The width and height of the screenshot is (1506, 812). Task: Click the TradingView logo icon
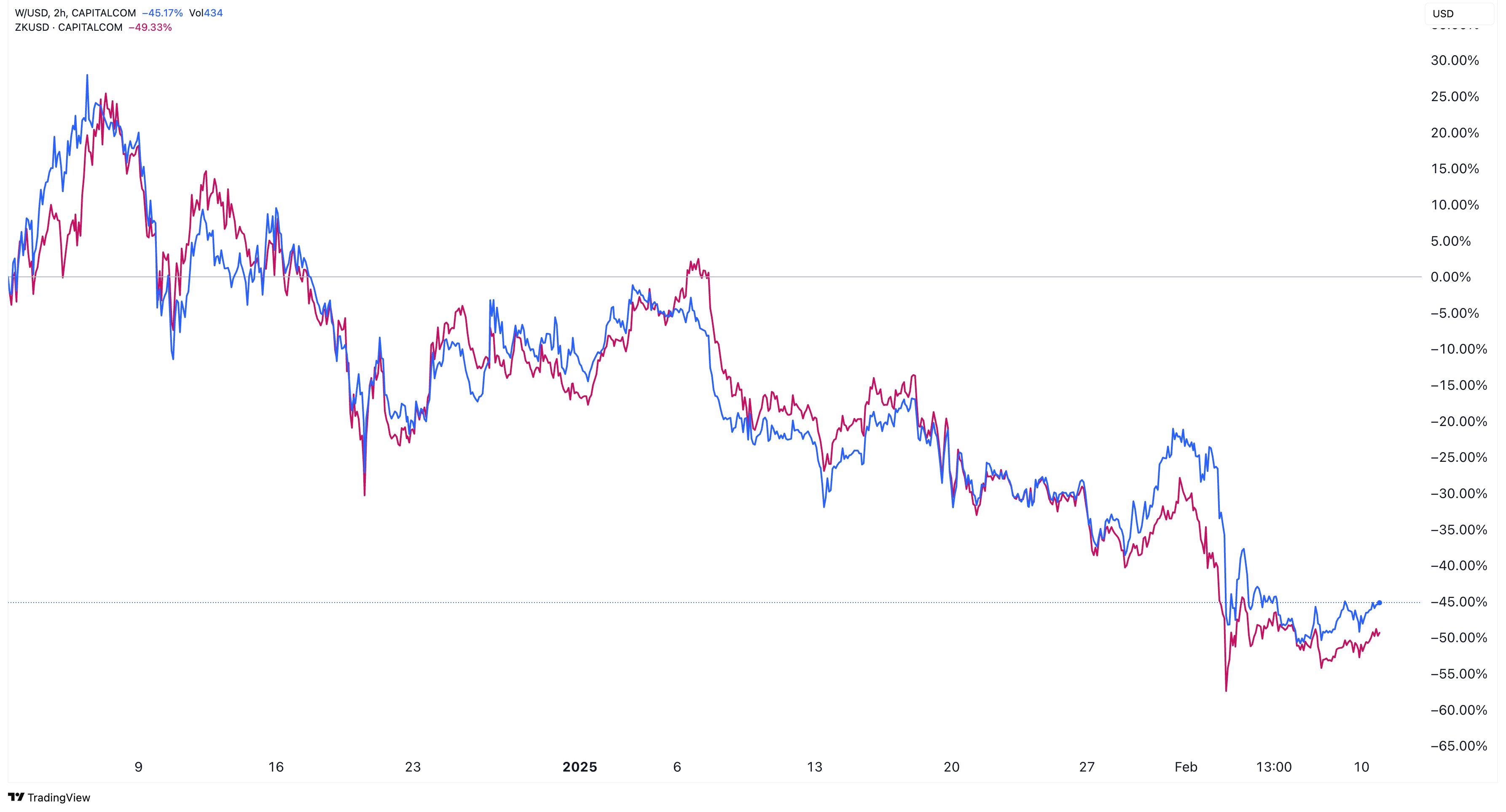pyautogui.click(x=16, y=797)
